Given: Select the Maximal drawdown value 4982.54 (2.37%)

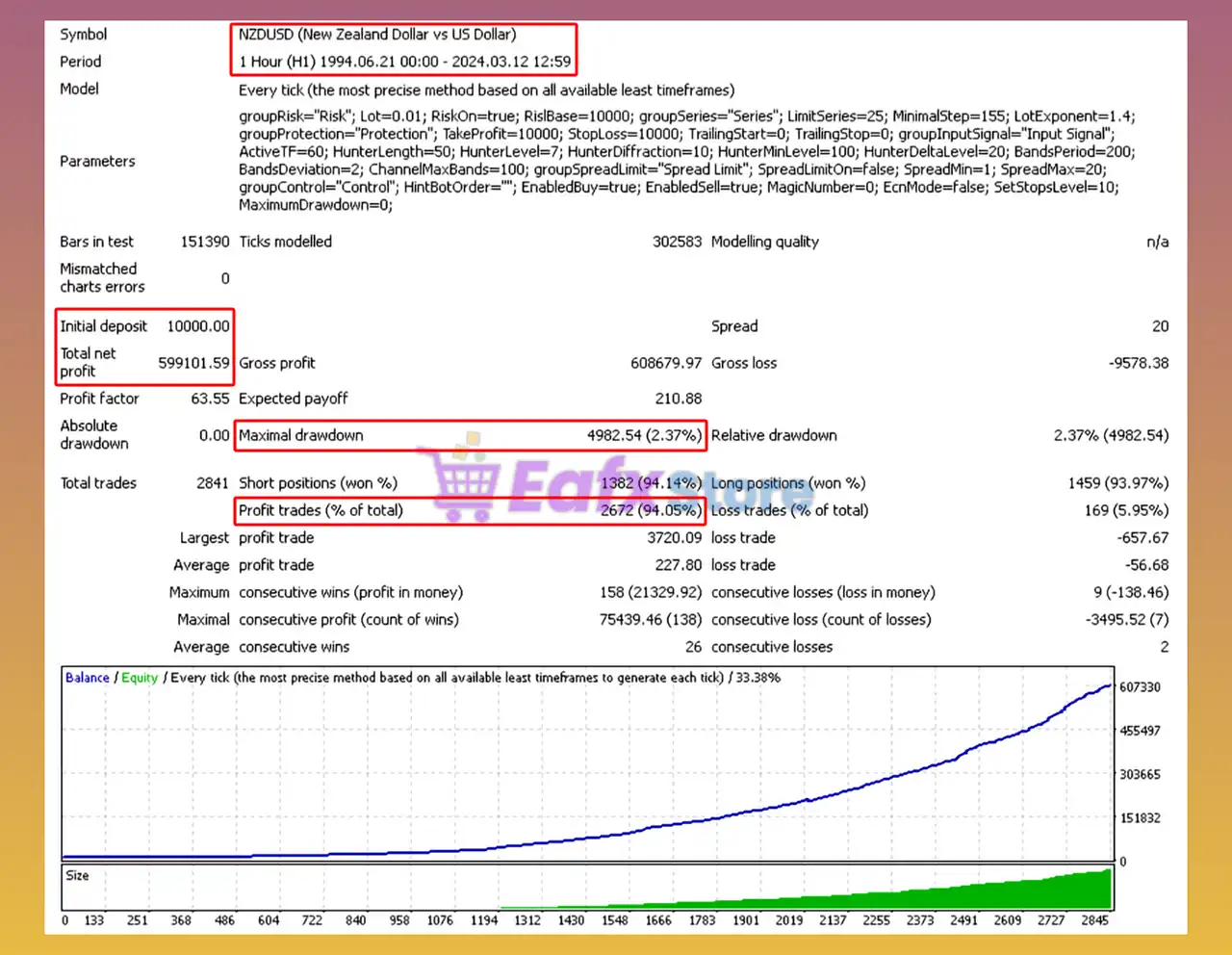Looking at the screenshot, I should point(643,435).
